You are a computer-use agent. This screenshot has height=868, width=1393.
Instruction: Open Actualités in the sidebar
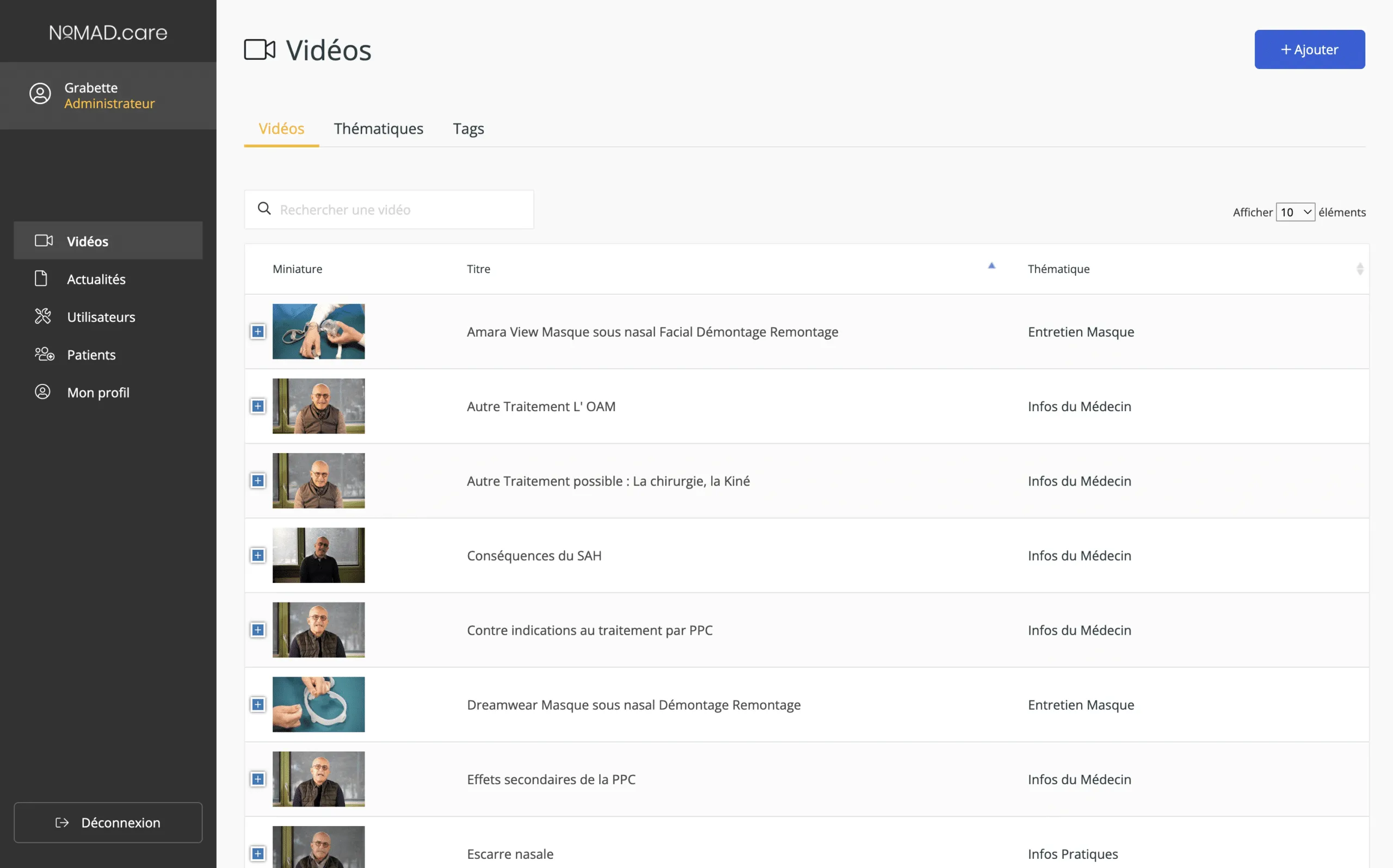108,278
